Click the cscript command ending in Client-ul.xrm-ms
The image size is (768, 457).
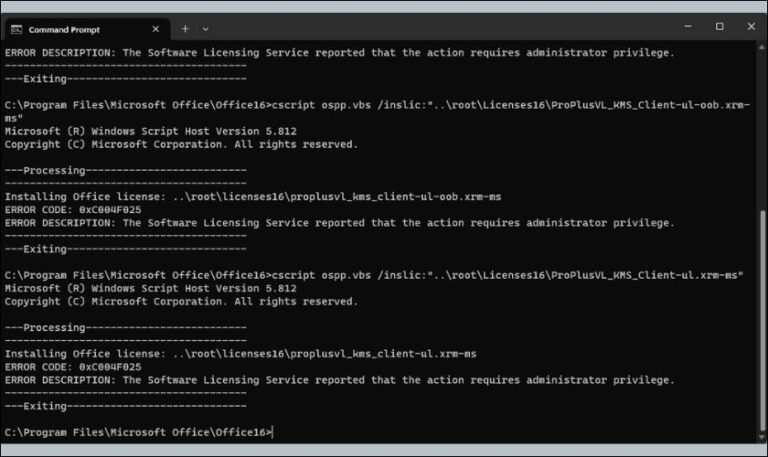[374, 275]
